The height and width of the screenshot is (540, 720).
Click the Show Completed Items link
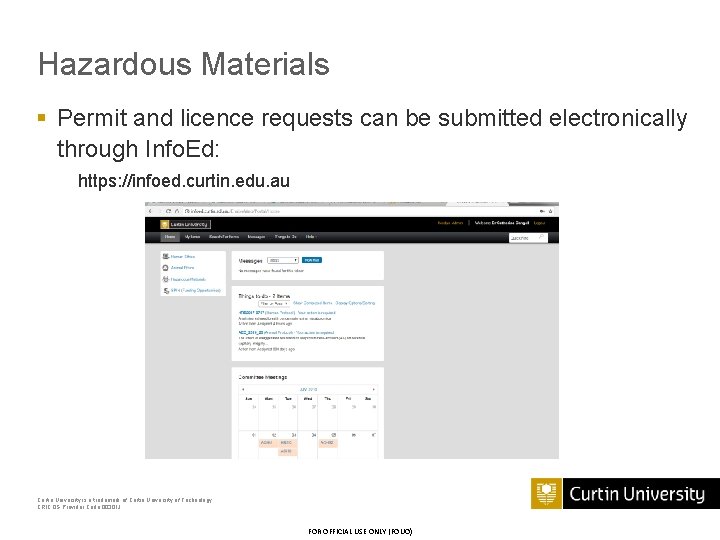pyautogui.click(x=312, y=303)
